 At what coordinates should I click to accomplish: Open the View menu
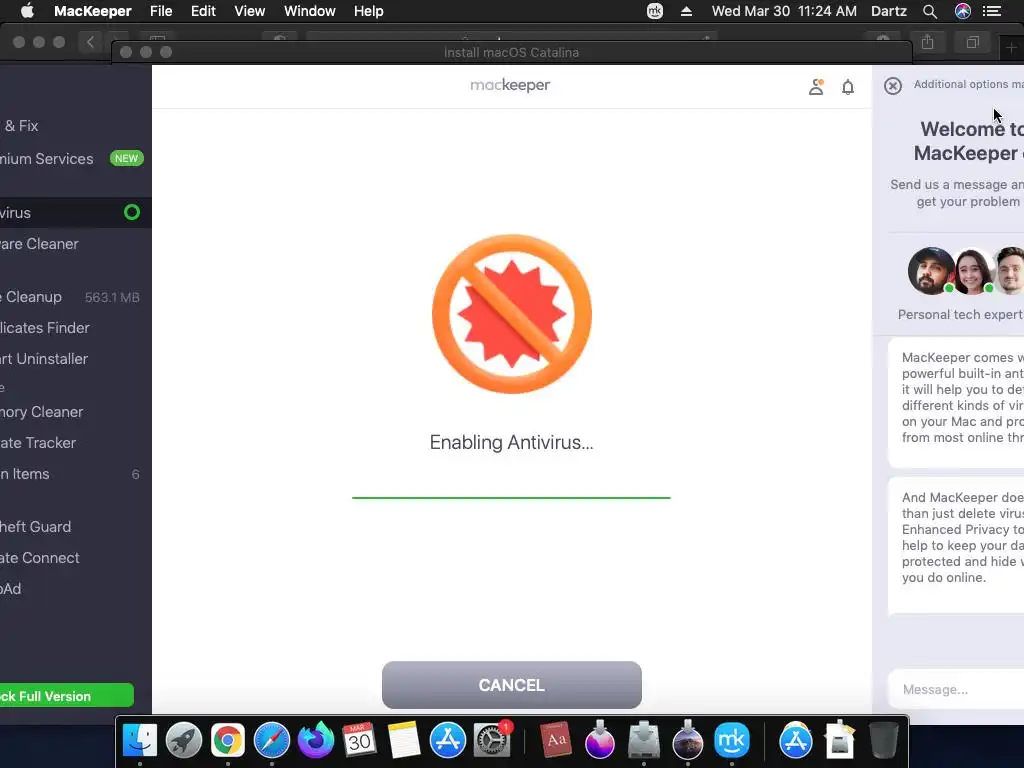tap(249, 11)
